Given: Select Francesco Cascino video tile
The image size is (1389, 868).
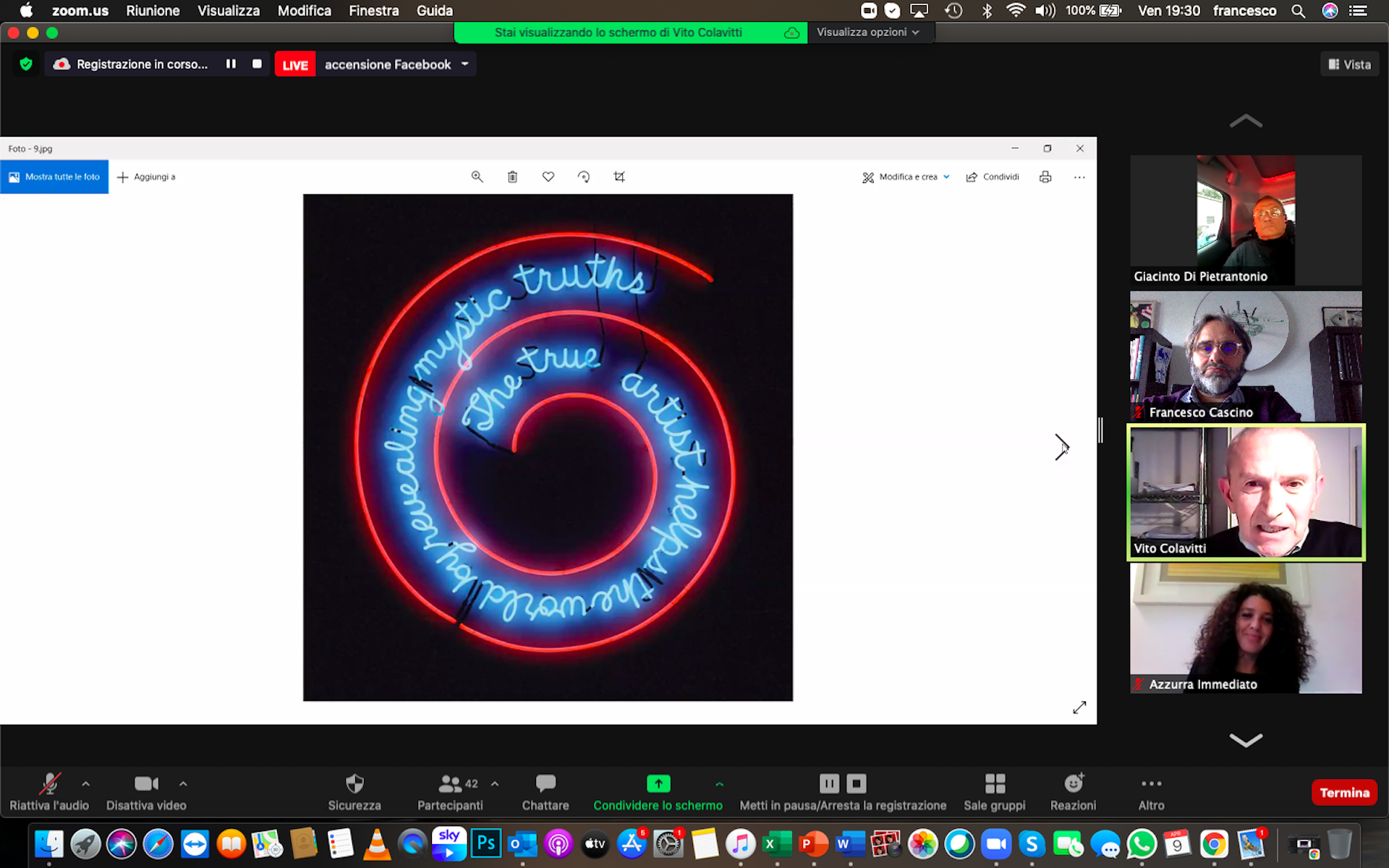Looking at the screenshot, I should [x=1246, y=356].
